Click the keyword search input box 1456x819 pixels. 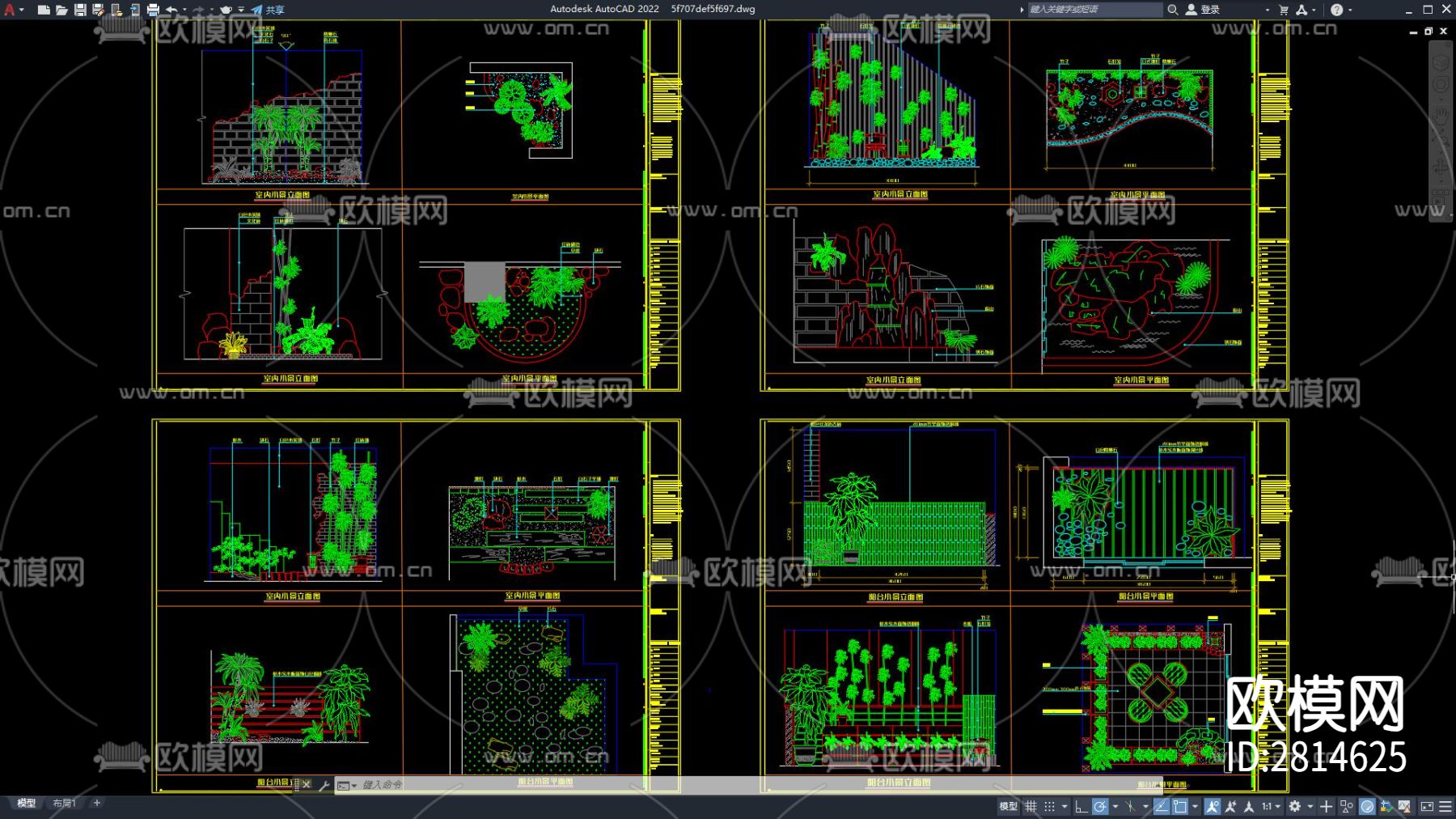(1094, 10)
